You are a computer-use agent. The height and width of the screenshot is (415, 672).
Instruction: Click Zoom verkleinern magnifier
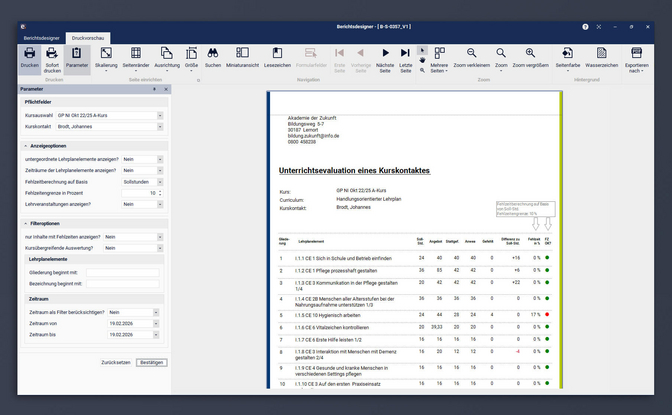pyautogui.click(x=471, y=58)
